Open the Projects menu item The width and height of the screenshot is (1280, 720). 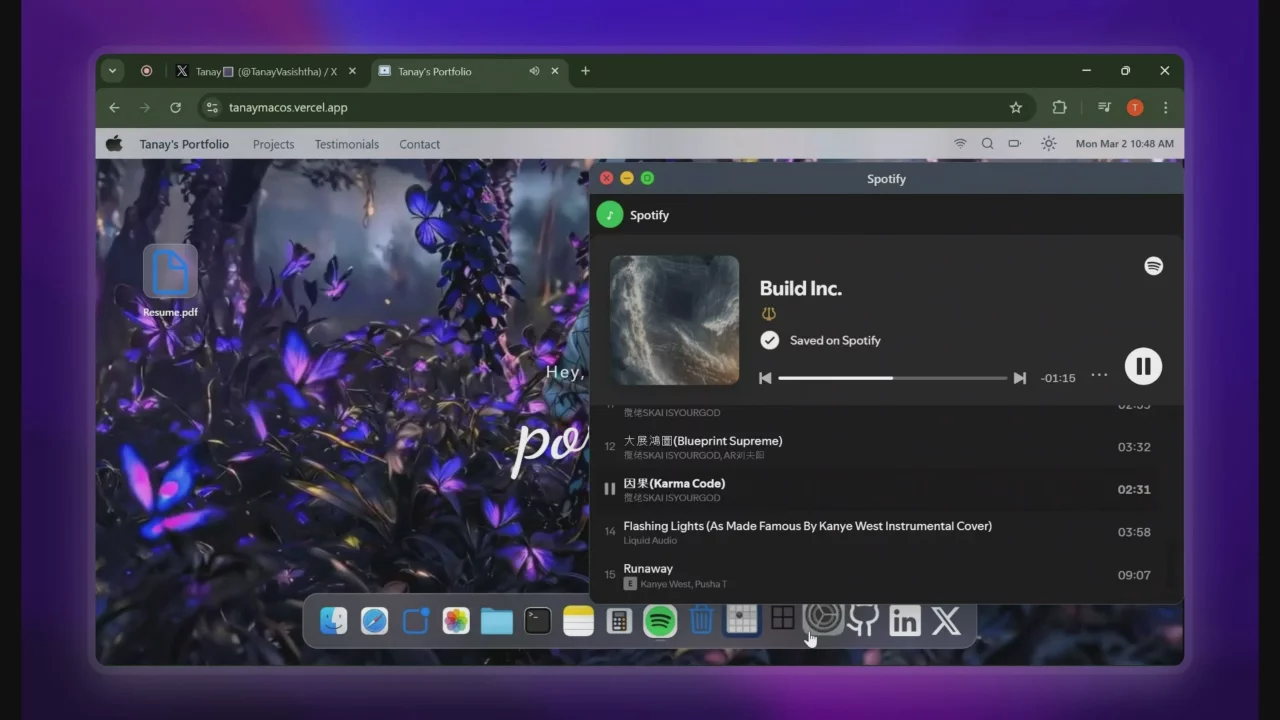point(273,144)
